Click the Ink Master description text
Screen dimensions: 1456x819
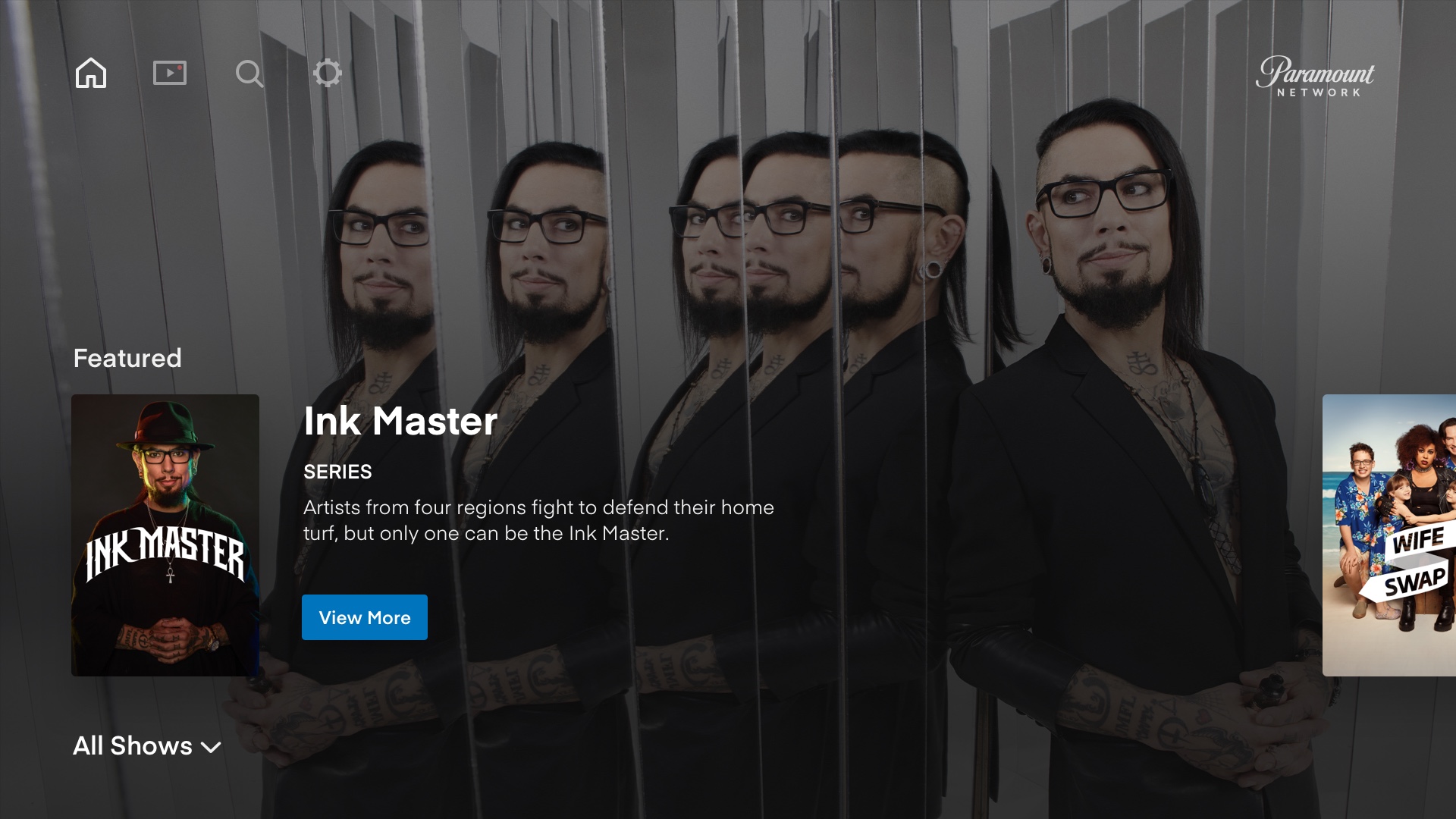pos(538,520)
